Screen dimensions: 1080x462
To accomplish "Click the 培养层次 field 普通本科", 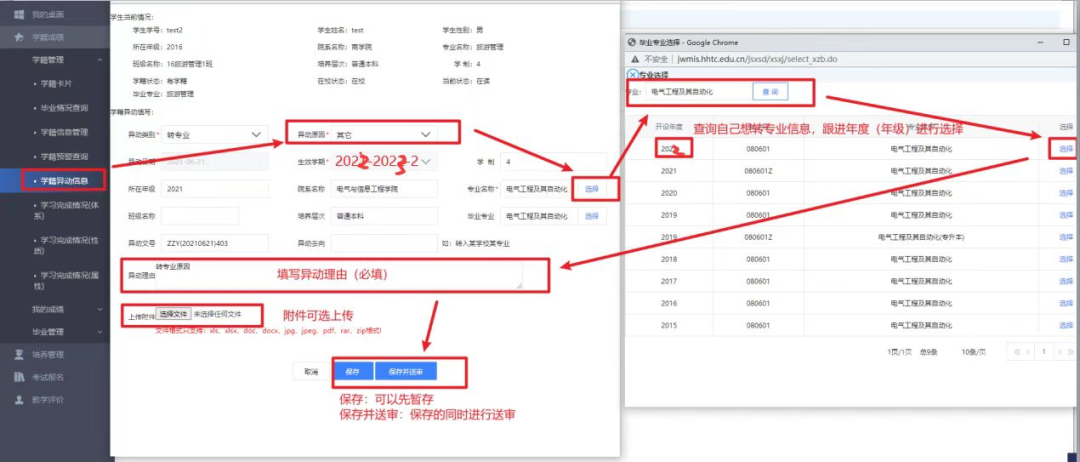I will coord(384,216).
